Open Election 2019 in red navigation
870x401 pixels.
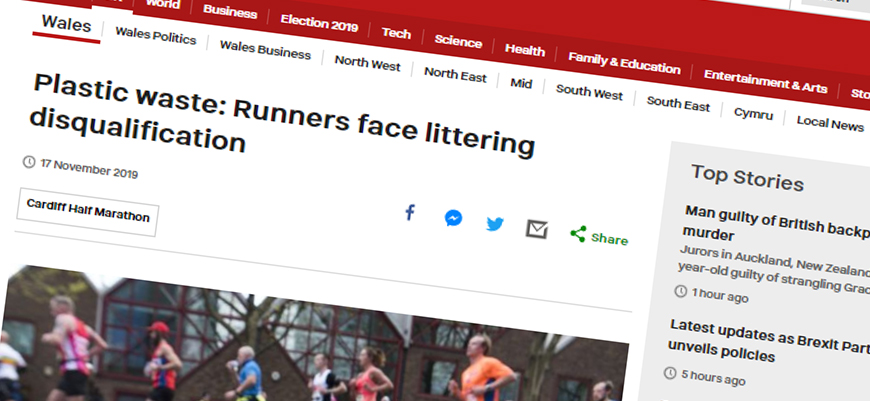coord(319,23)
